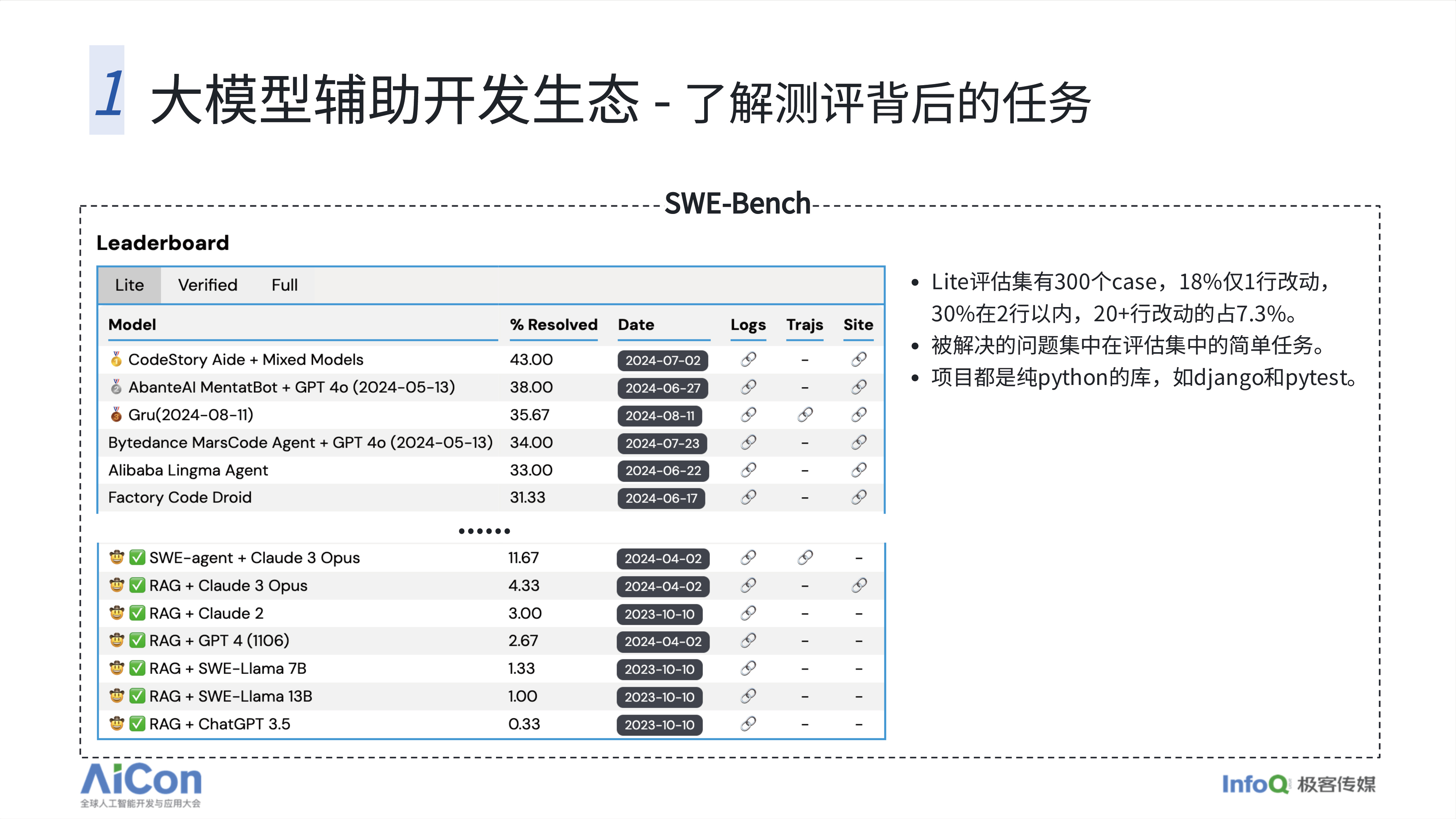The height and width of the screenshot is (819, 1456).
Task: Click the SWE-Bench title
Action: click(x=737, y=203)
